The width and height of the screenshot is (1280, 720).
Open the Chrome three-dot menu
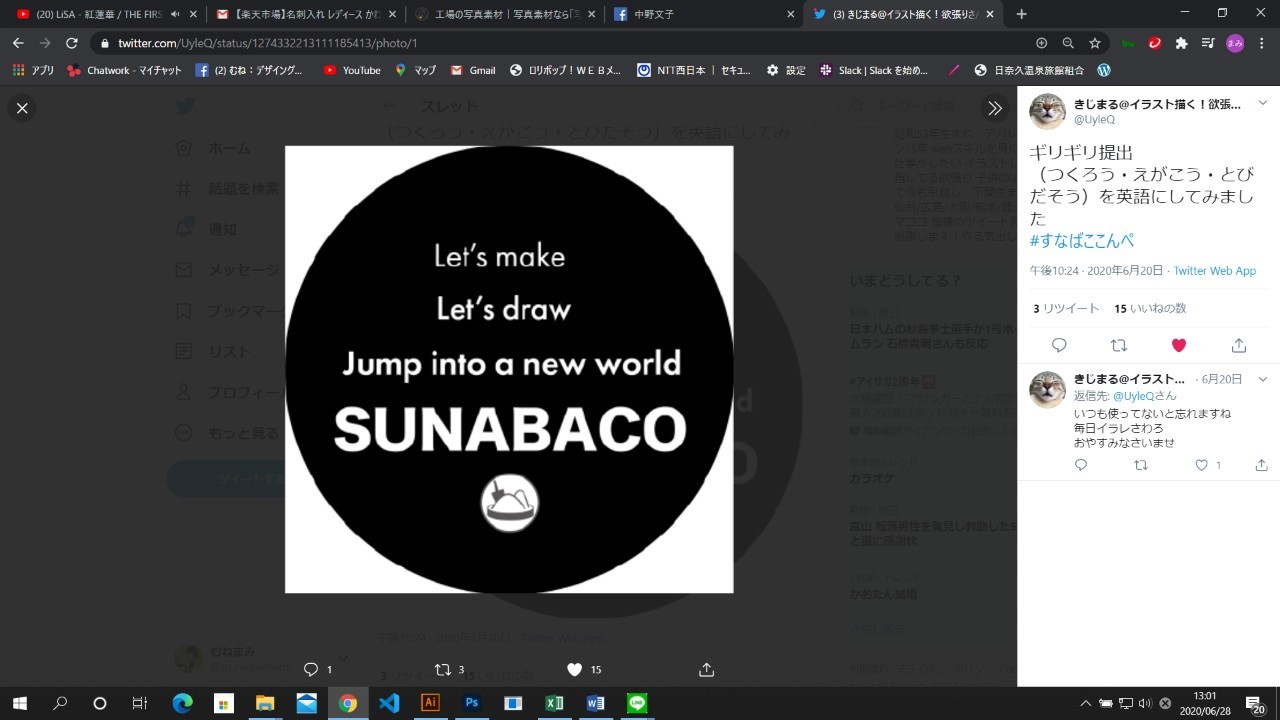1262,43
